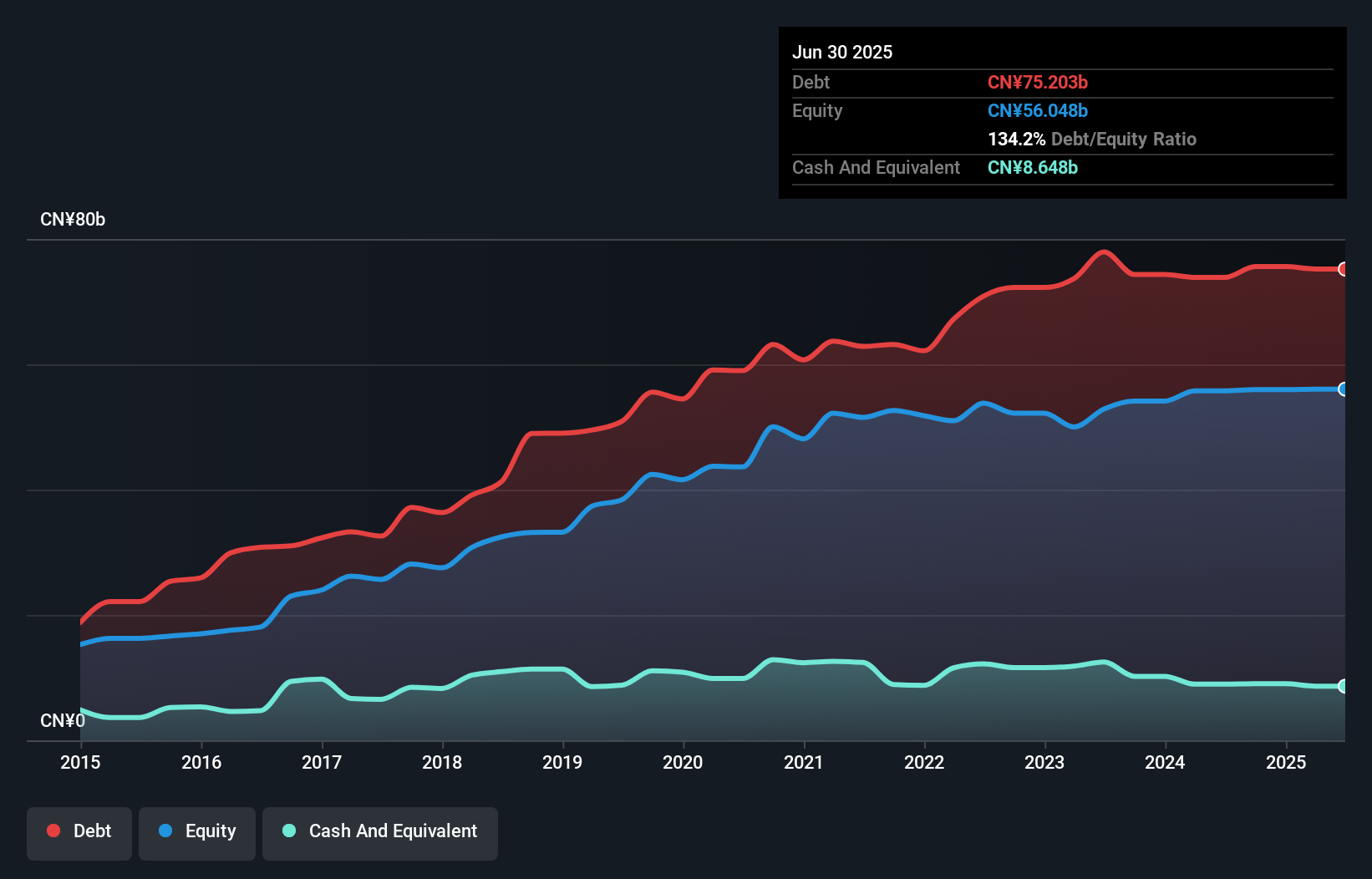Toggle the Equity series visibility
The width and height of the screenshot is (1372, 879).
197,831
